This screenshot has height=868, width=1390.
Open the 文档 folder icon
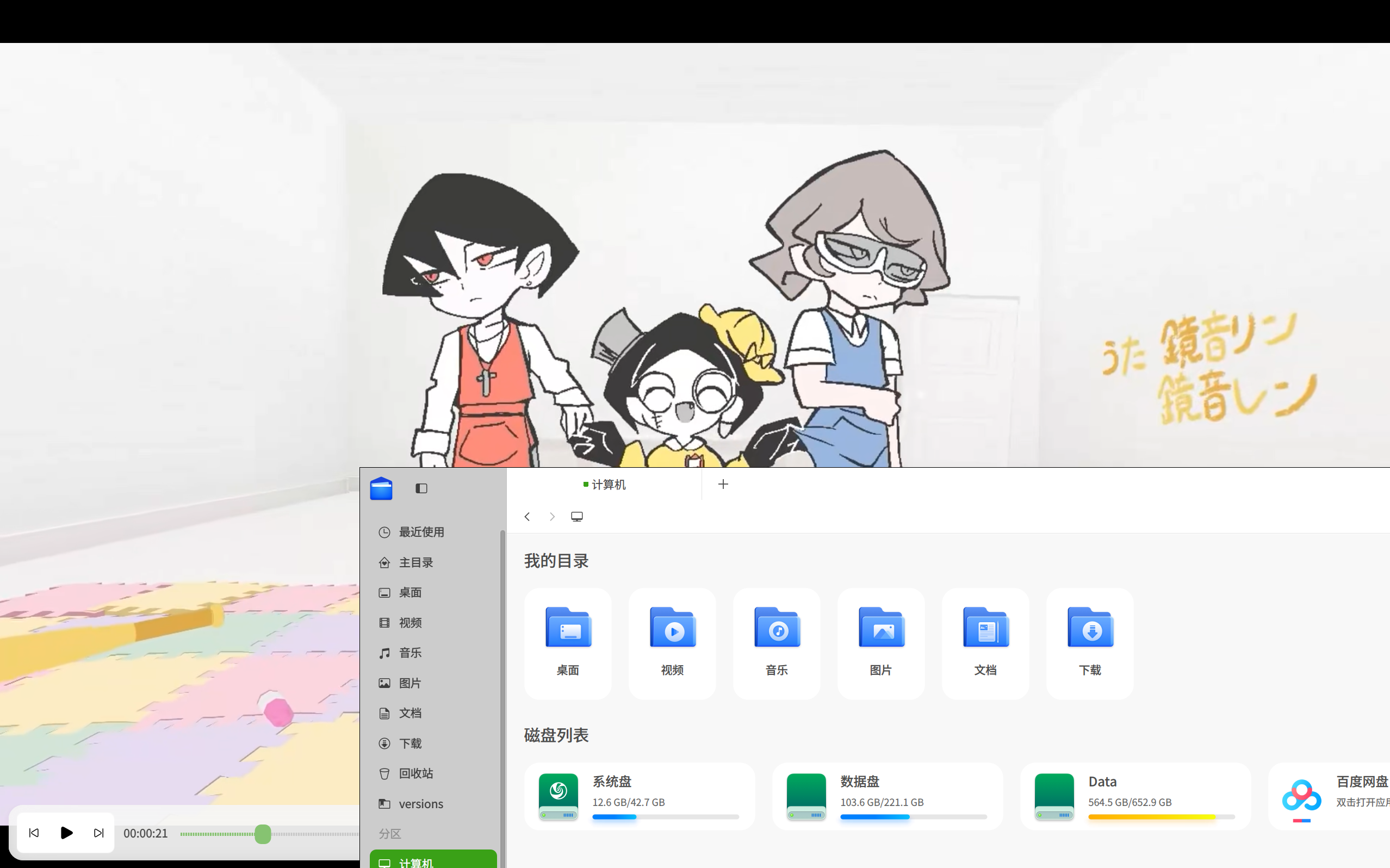(x=985, y=643)
